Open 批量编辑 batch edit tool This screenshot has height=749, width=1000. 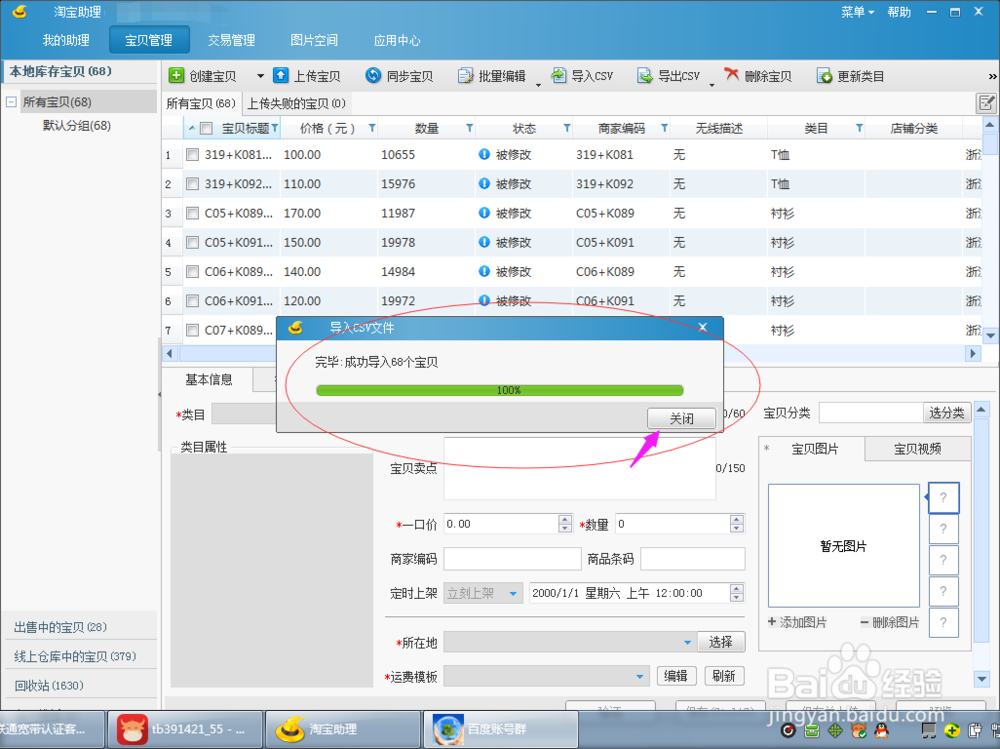click(x=492, y=76)
